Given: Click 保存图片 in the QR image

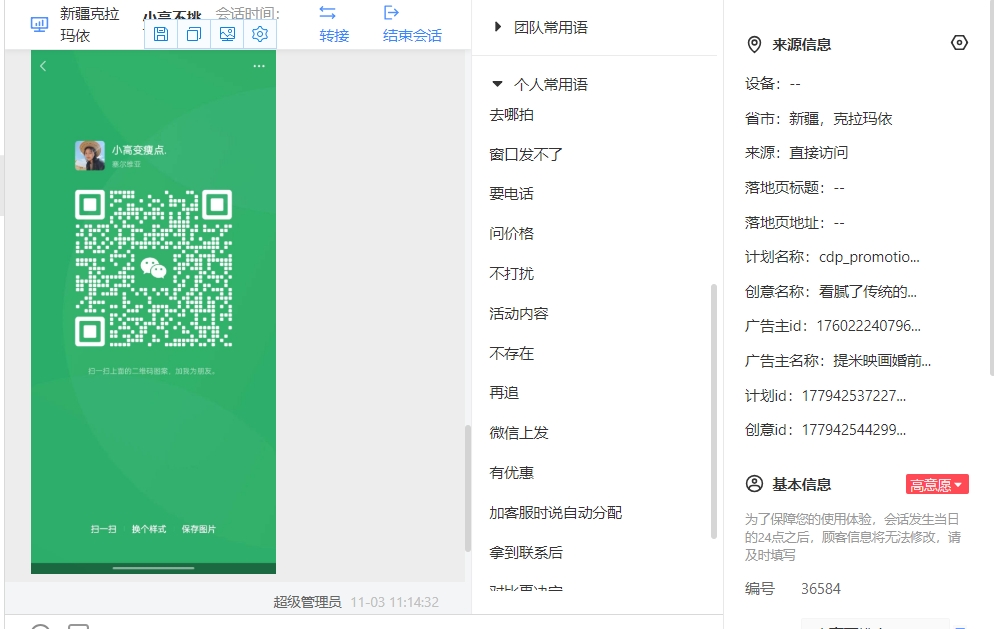Looking at the screenshot, I should (198, 529).
